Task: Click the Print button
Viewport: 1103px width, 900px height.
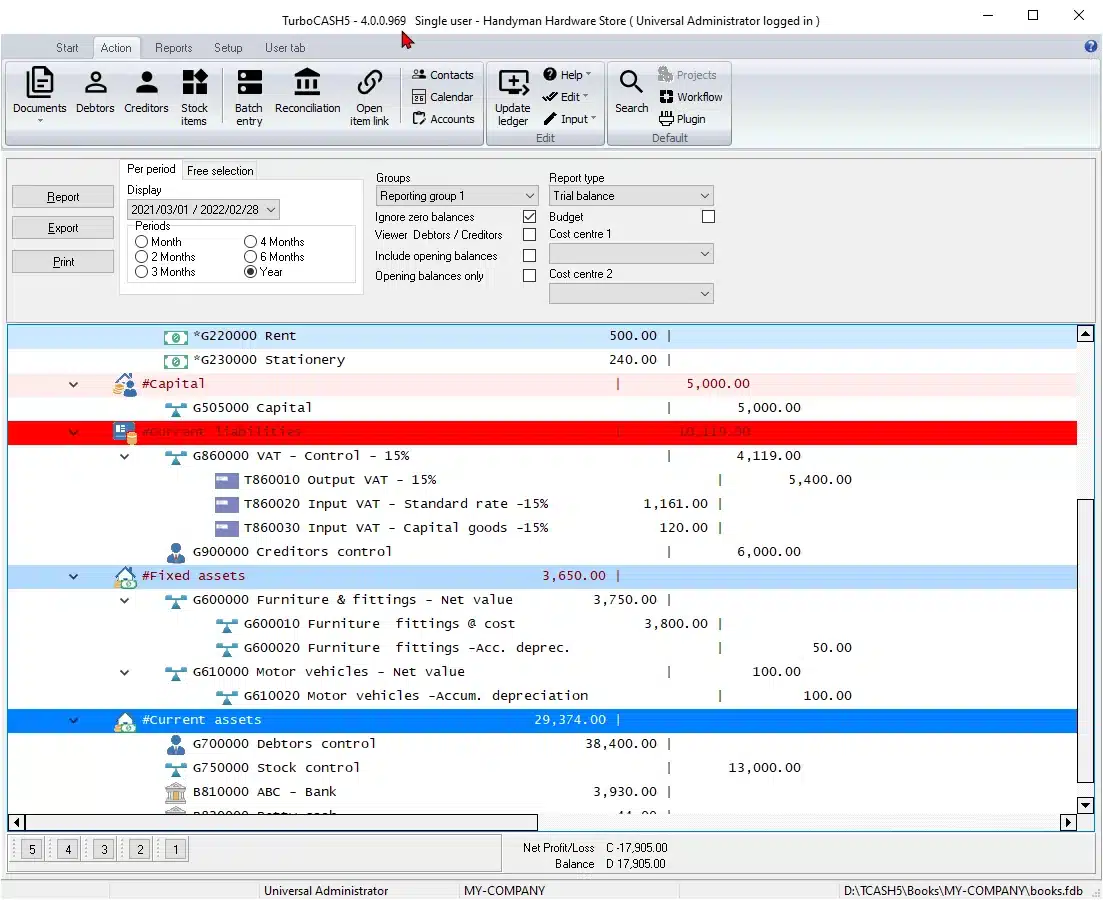Action: coord(62,261)
